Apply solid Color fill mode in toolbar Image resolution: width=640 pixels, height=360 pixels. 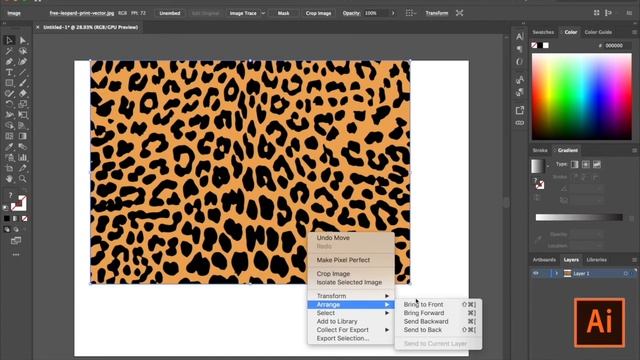click(7, 219)
